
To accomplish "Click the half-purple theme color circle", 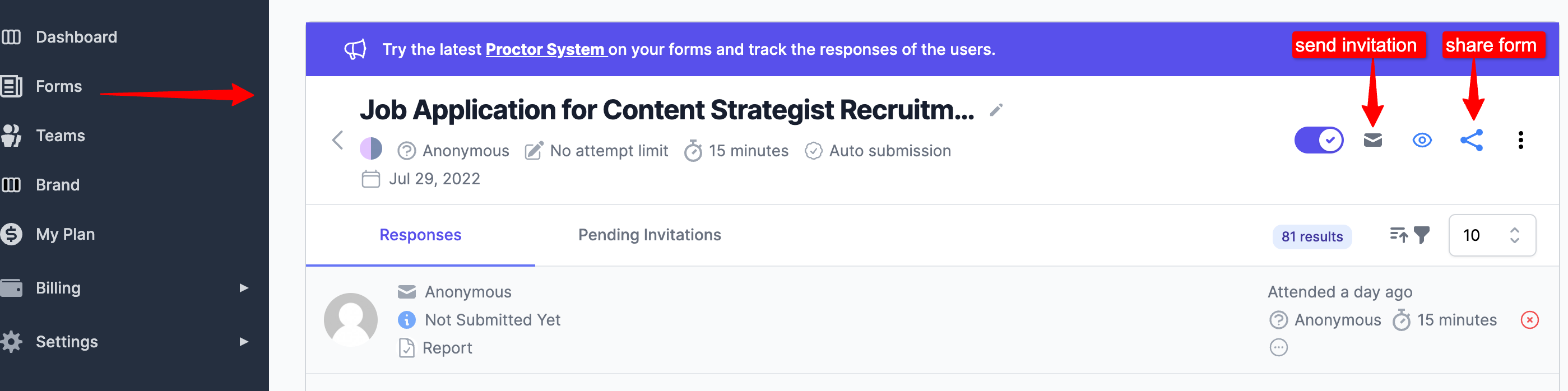I will point(370,148).
